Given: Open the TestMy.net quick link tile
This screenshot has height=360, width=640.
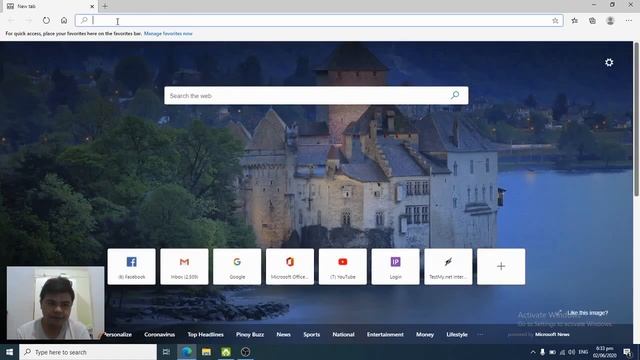Looking at the screenshot, I should (448, 267).
